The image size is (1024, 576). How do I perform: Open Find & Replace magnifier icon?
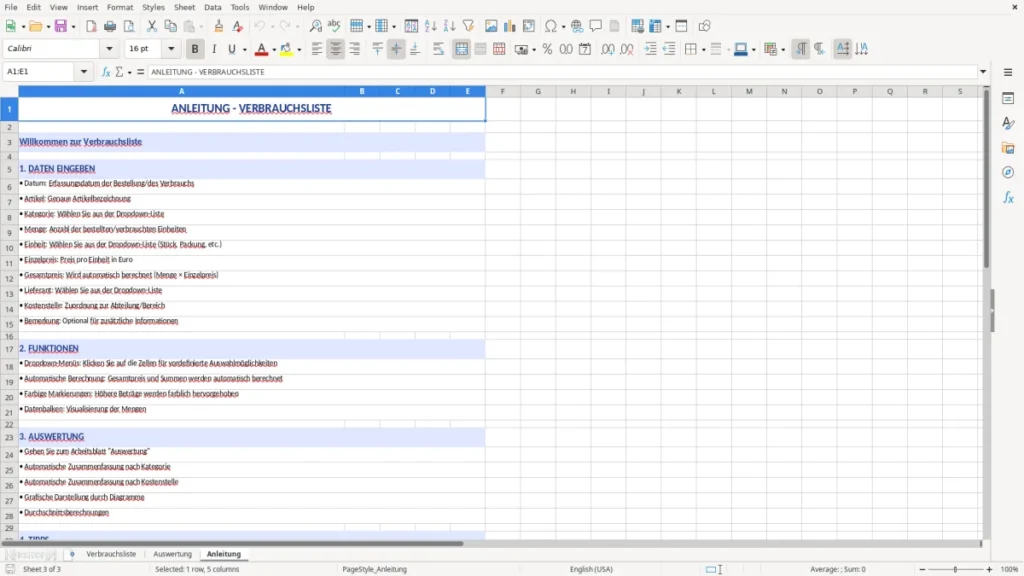(315, 26)
